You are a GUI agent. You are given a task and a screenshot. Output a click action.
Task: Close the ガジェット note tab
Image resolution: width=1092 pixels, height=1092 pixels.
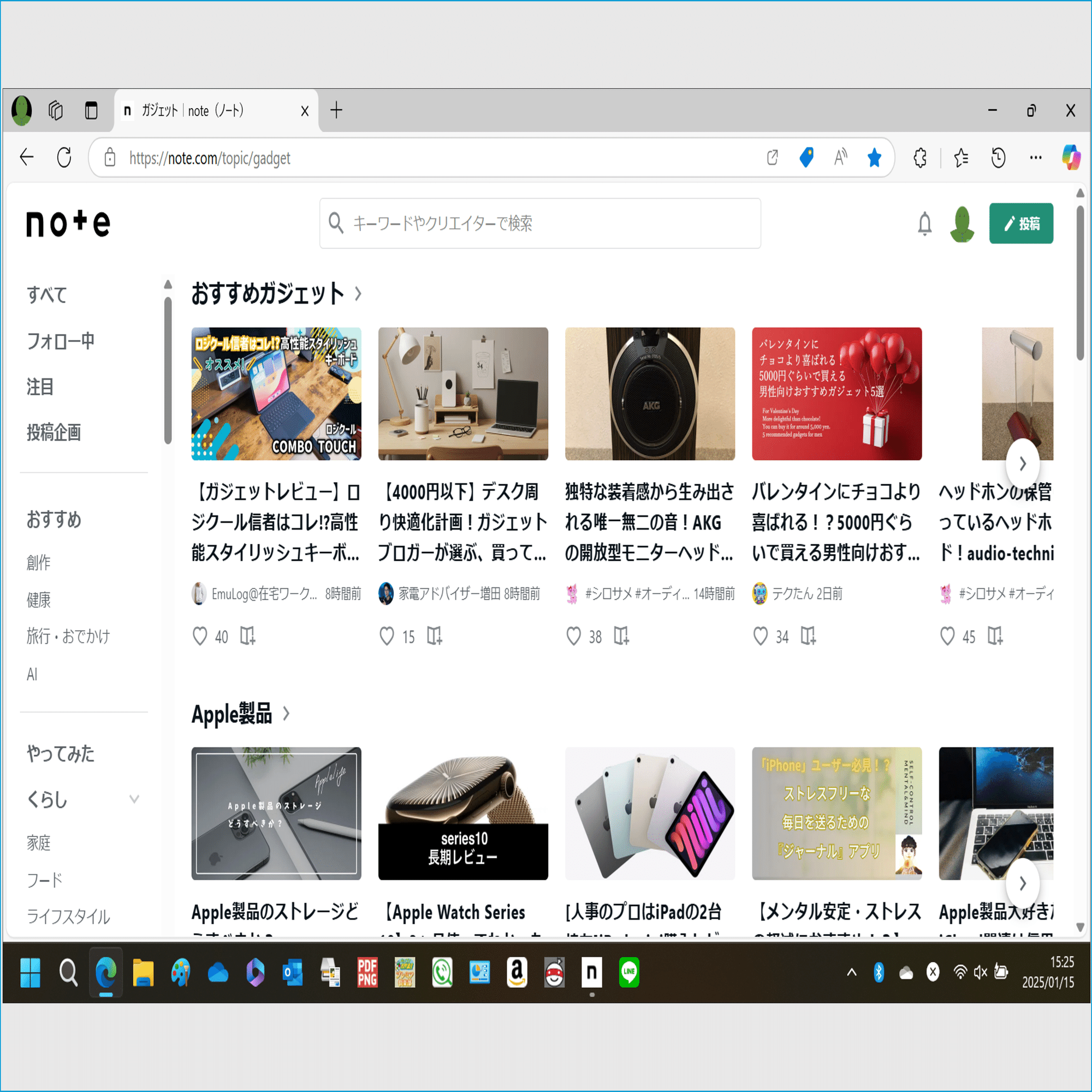point(305,111)
